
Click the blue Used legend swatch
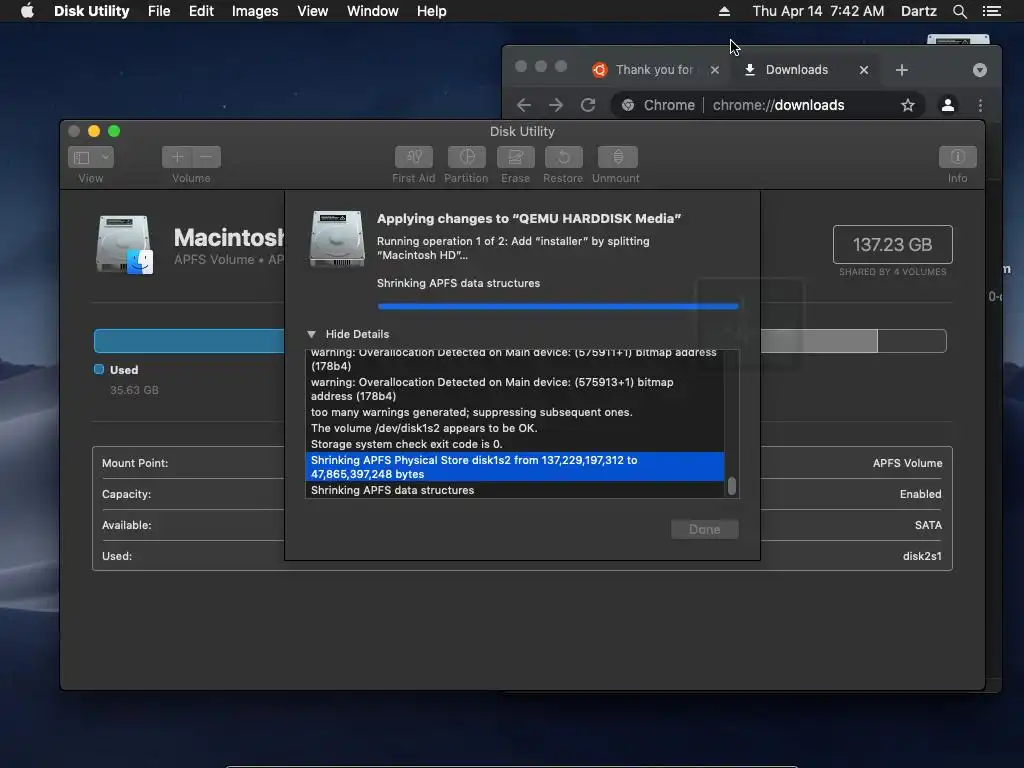[x=99, y=370]
